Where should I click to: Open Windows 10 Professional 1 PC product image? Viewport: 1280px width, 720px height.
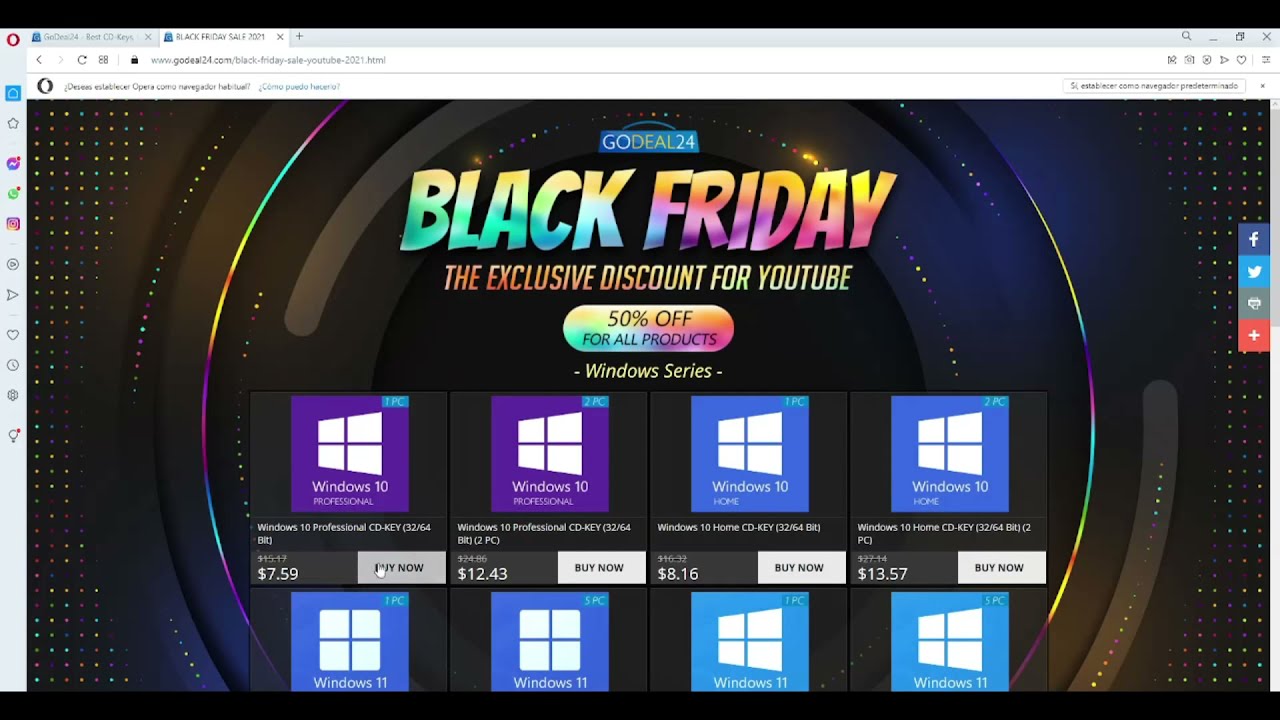click(350, 454)
